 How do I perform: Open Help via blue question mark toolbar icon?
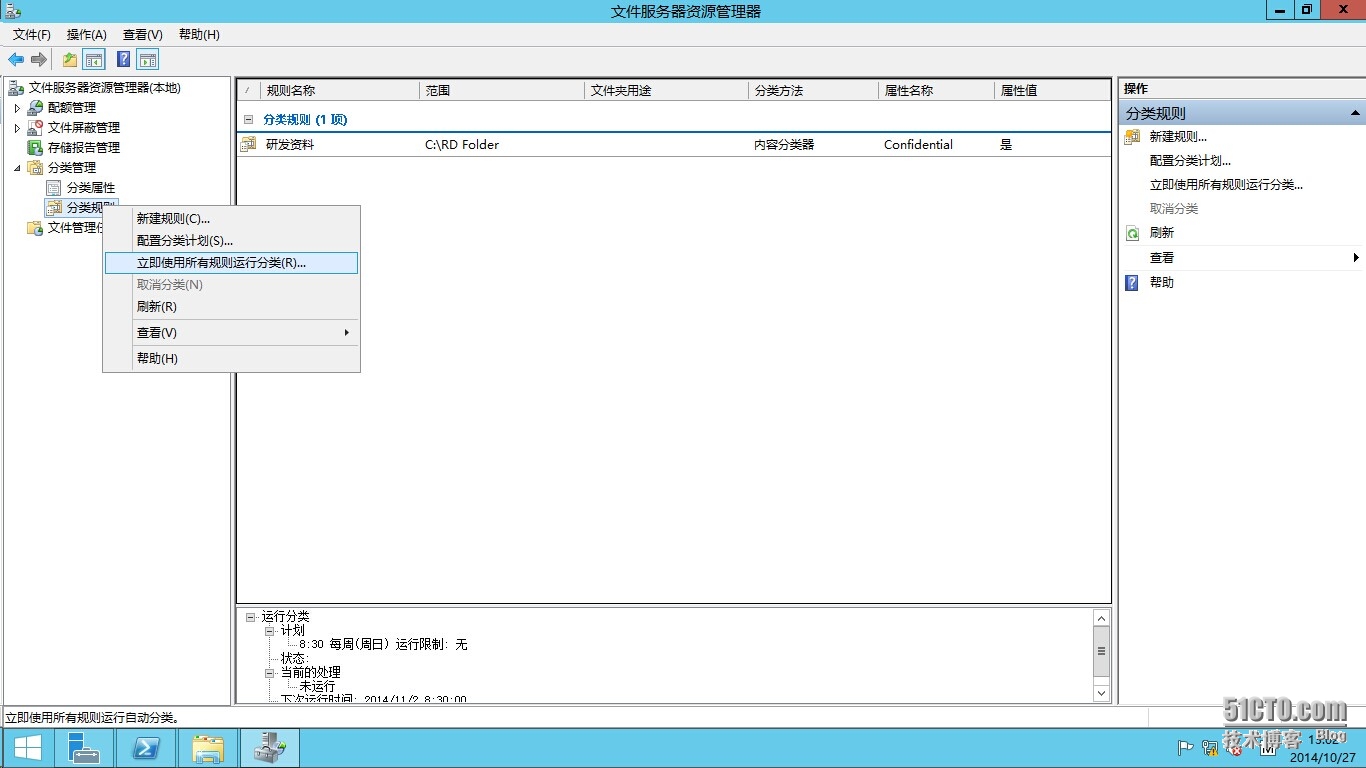(124, 60)
